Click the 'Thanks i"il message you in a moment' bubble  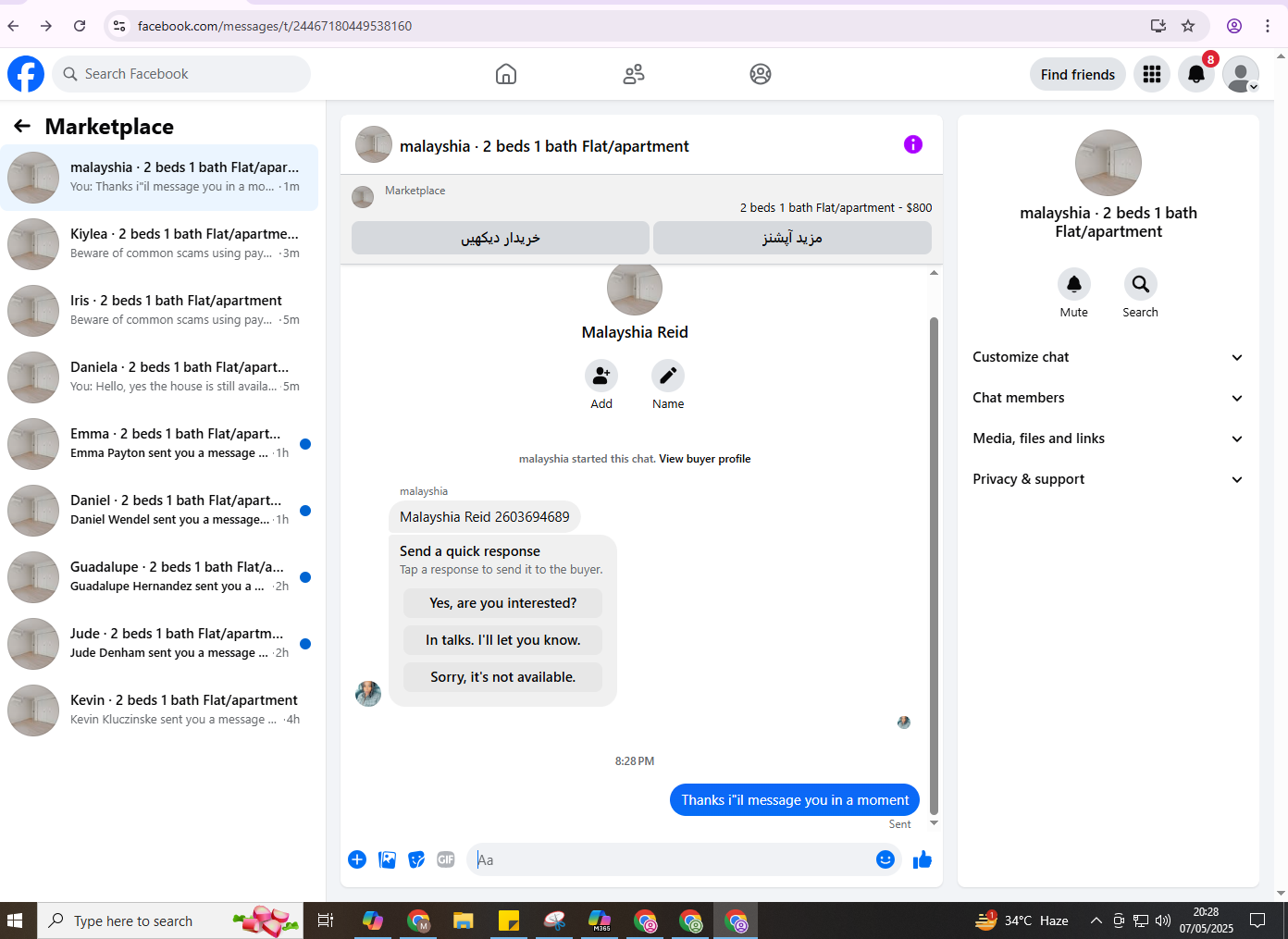(x=795, y=800)
